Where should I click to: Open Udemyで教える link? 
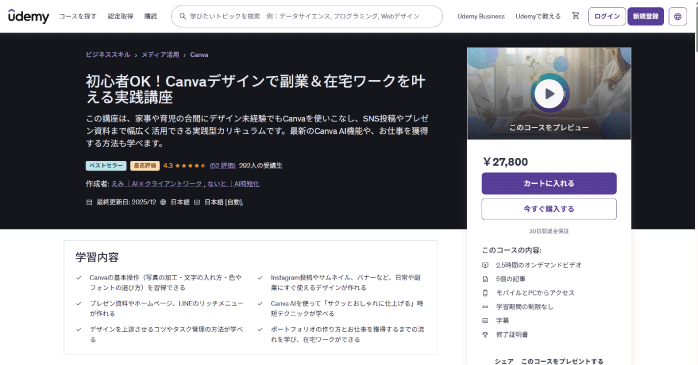coord(538,16)
